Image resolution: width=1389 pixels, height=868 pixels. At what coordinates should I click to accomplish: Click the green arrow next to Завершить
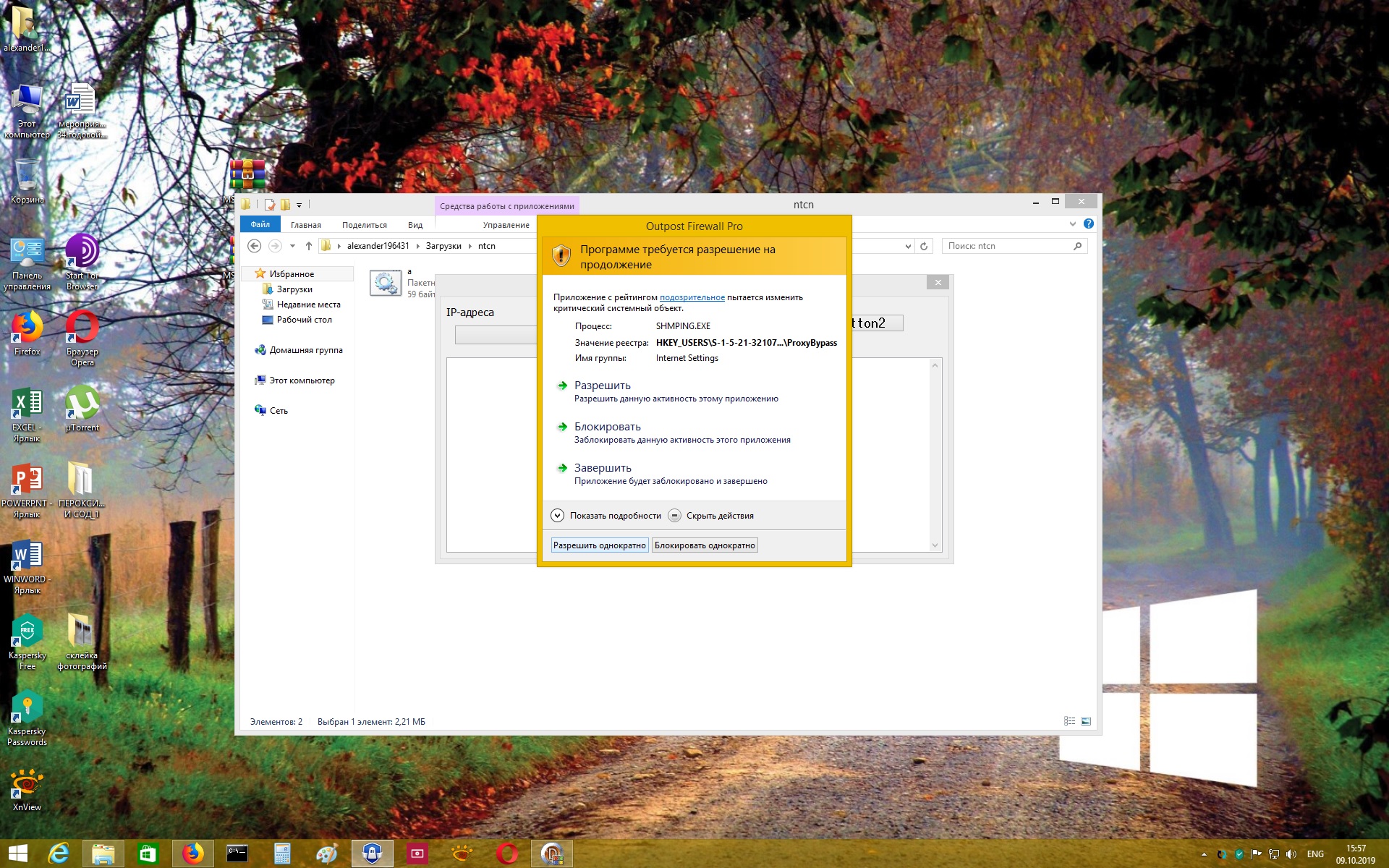(562, 468)
